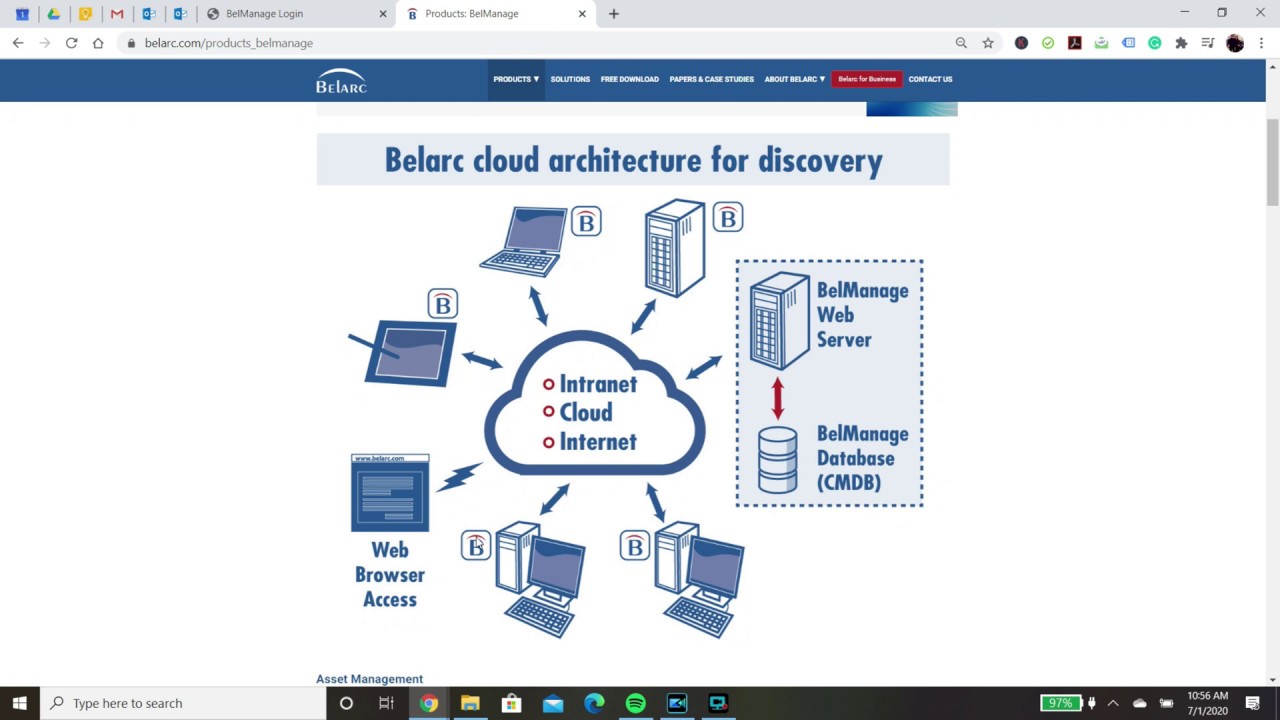1280x720 pixels.
Task: Open the blue tag extension
Action: [x=1128, y=43]
